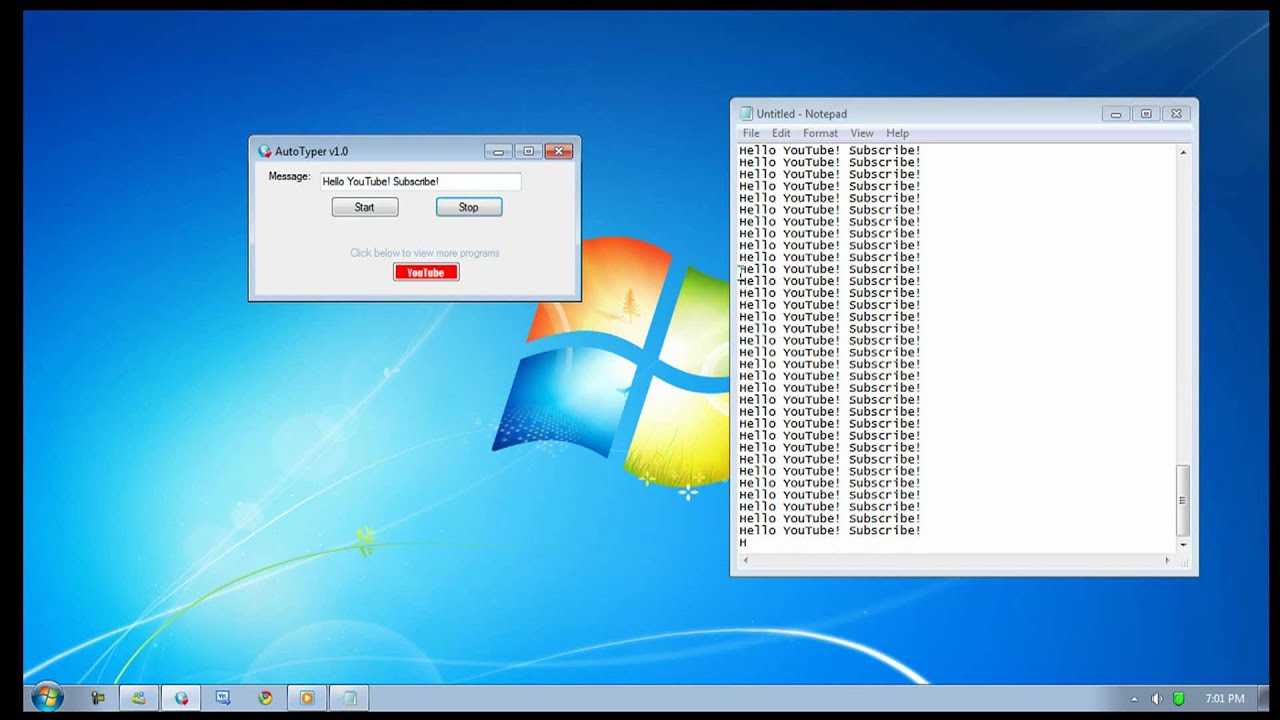Open the Notepad File menu
The height and width of the screenshot is (720, 1280).
[x=751, y=133]
